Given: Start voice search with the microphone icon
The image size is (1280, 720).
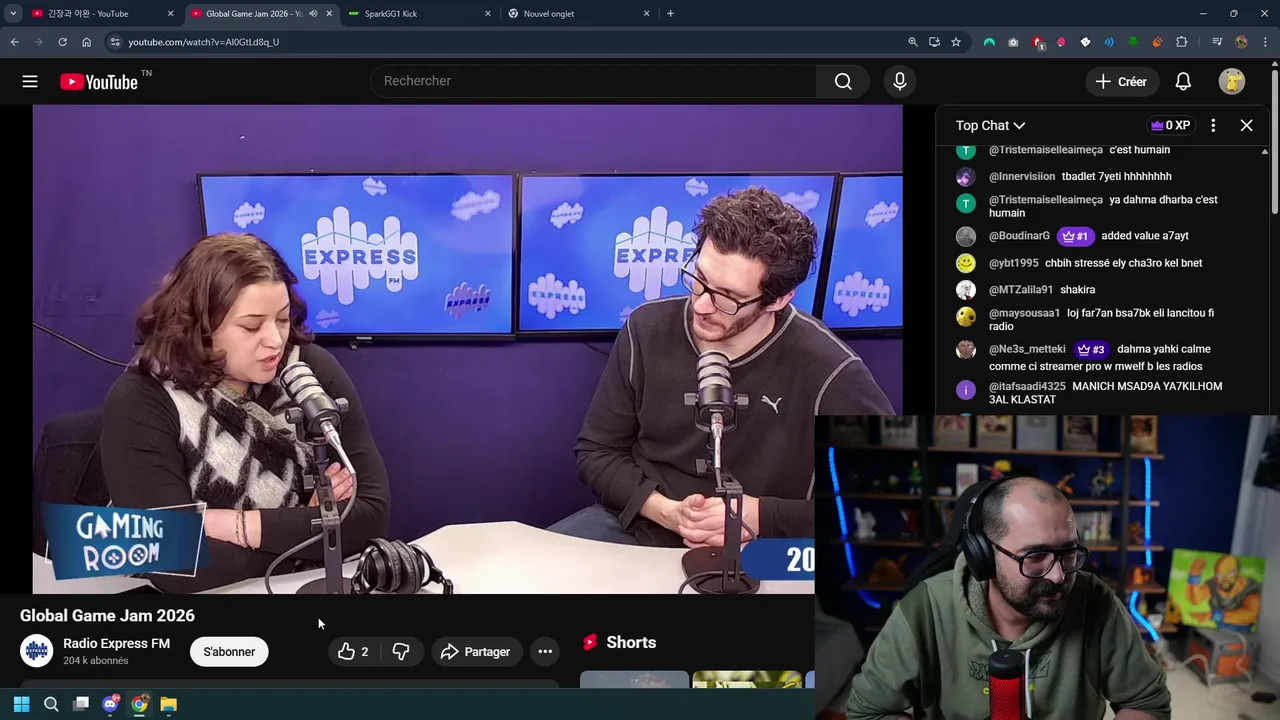Looking at the screenshot, I should point(900,81).
